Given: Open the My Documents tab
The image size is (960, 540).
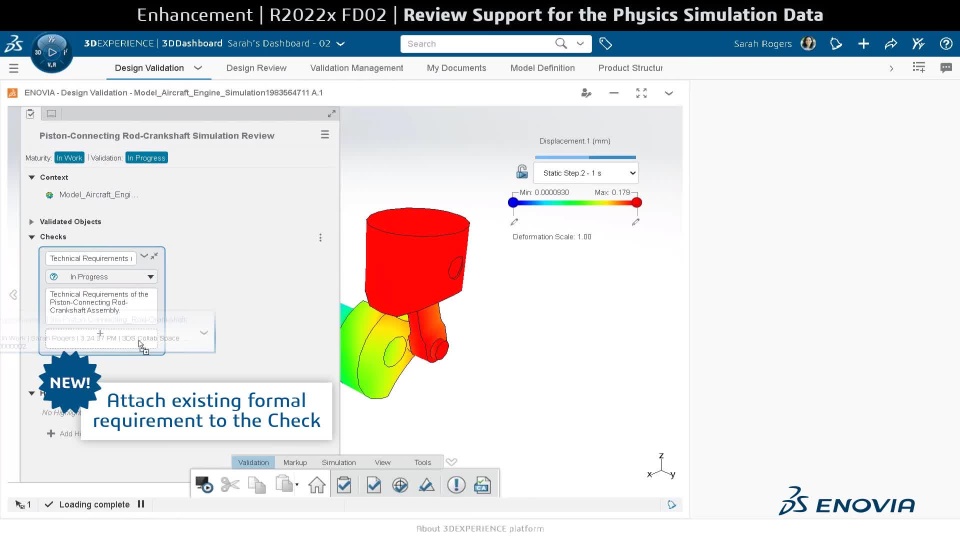Looking at the screenshot, I should (x=456, y=68).
